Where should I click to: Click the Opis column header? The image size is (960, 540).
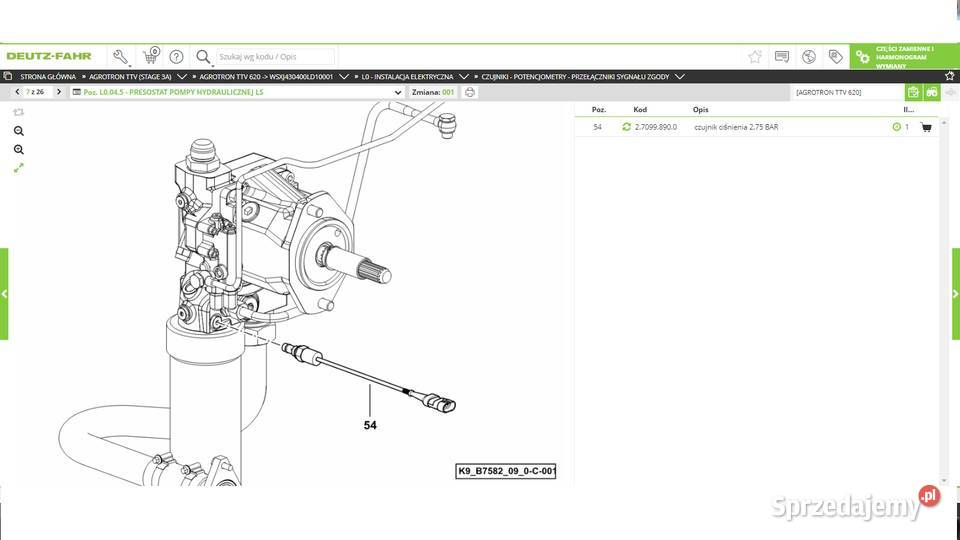pos(700,110)
